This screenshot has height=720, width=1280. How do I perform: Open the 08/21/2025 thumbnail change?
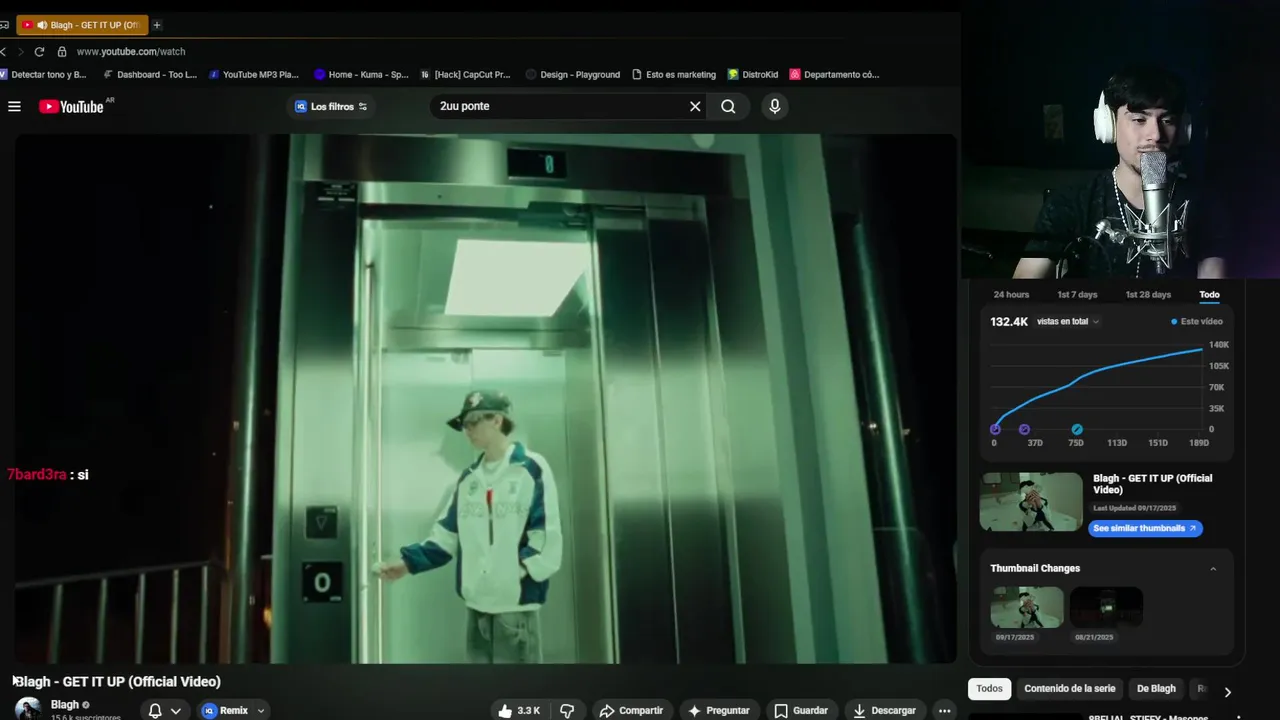pyautogui.click(x=1106, y=607)
